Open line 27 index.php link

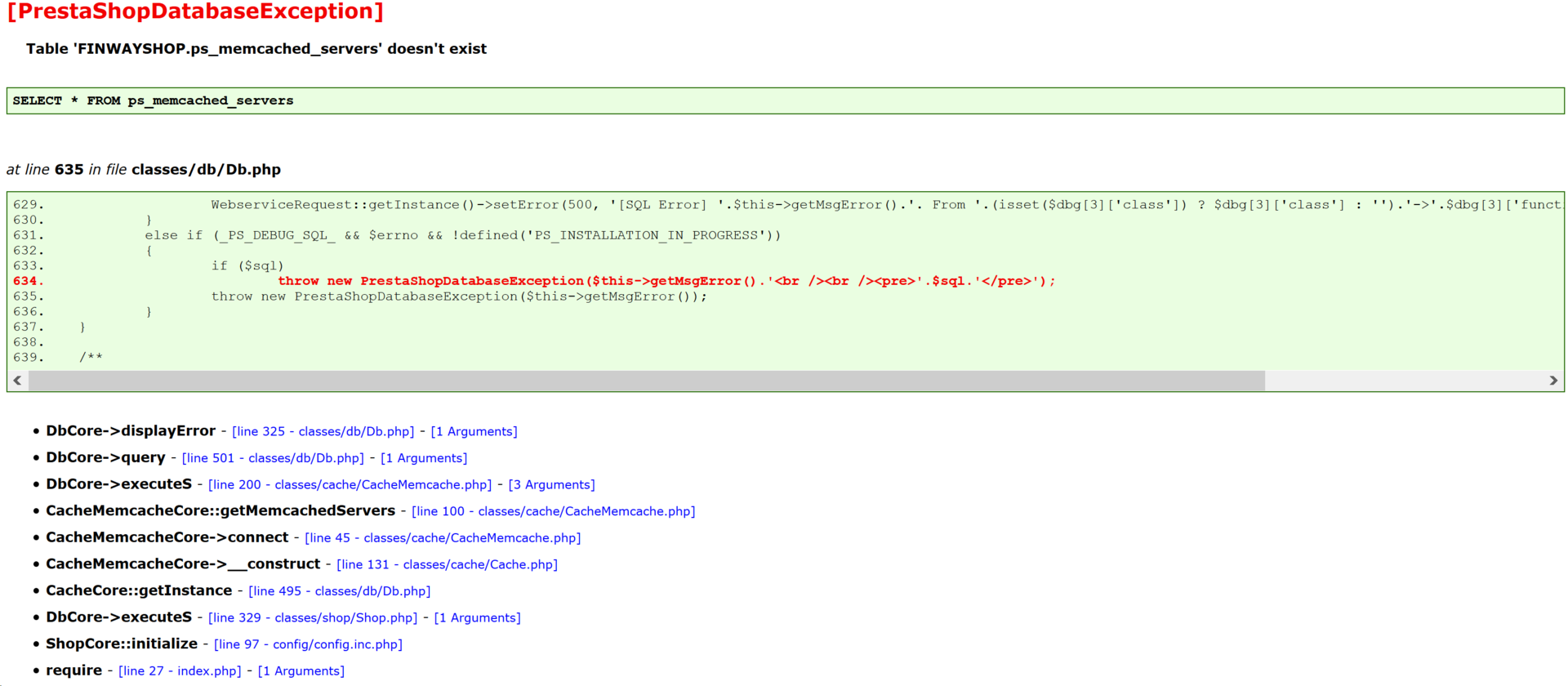[180, 670]
